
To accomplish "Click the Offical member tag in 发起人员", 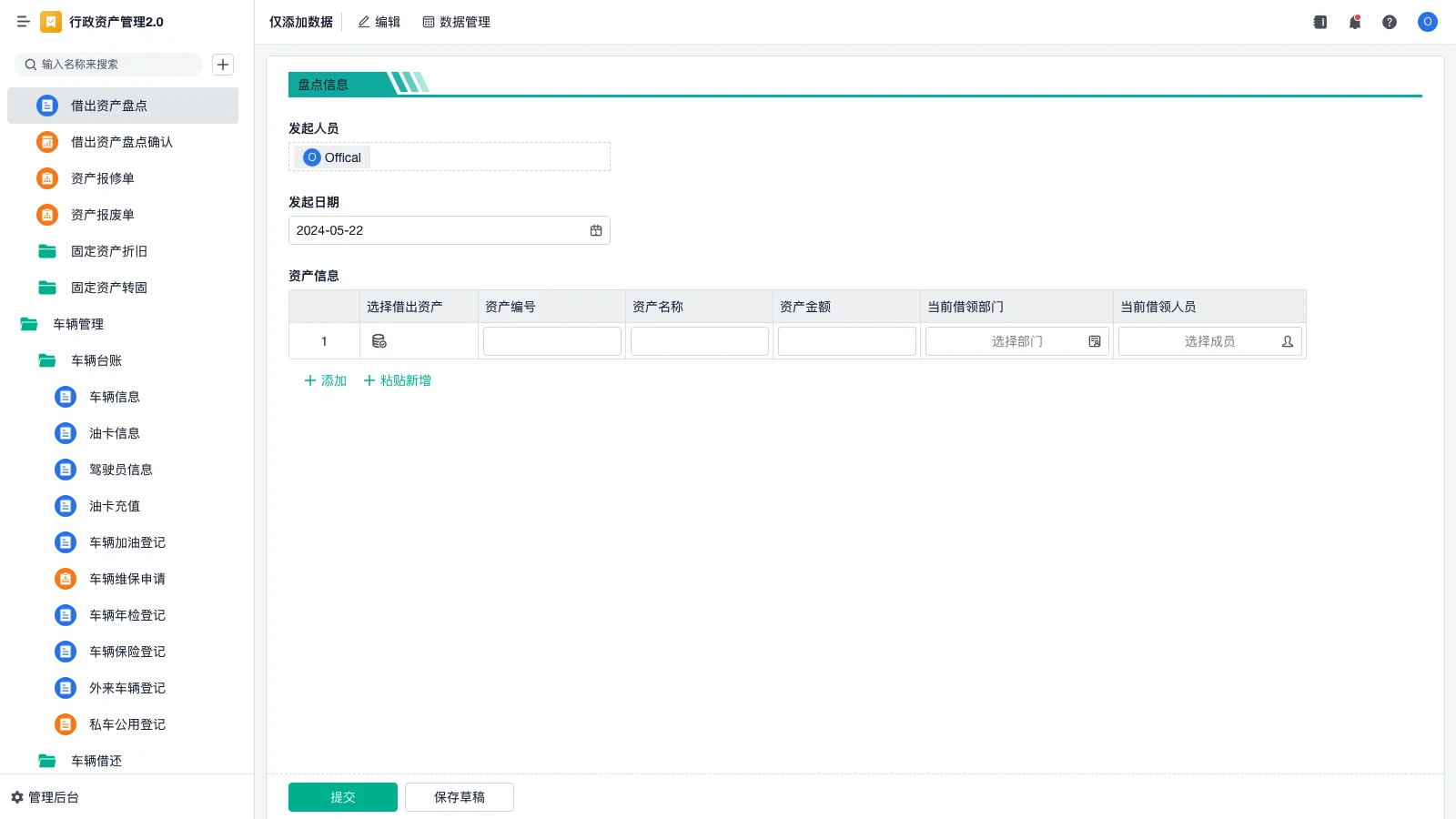I will click(333, 157).
